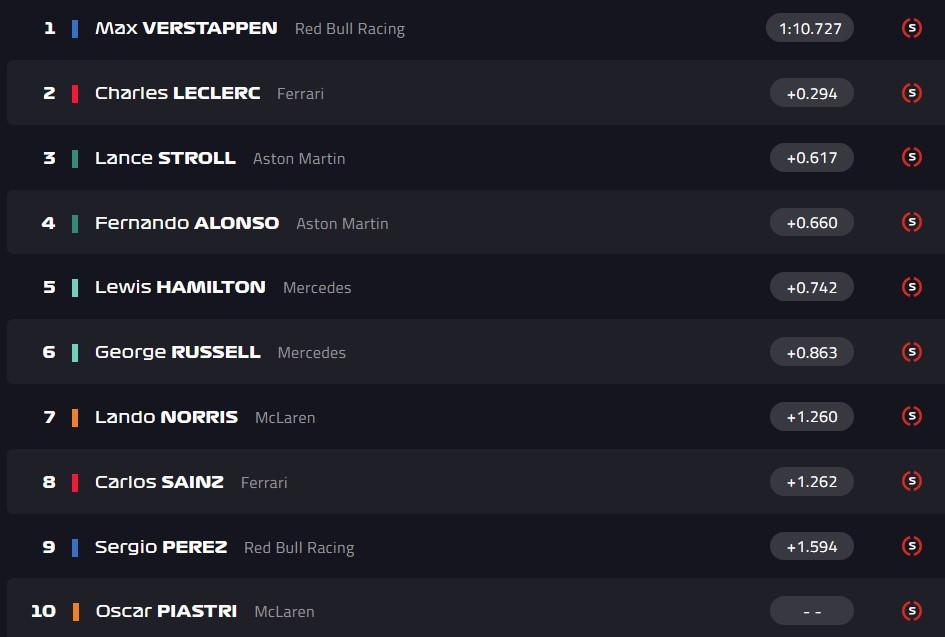Viewport: 945px width, 637px height.
Task: Click soft tyre icon in Sainz's row
Action: coord(911,481)
